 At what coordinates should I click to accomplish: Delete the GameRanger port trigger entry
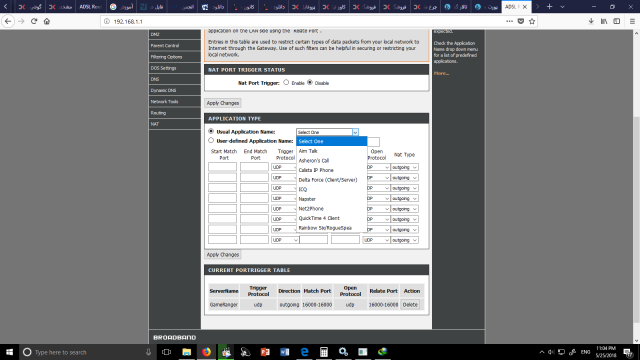tap(410, 304)
